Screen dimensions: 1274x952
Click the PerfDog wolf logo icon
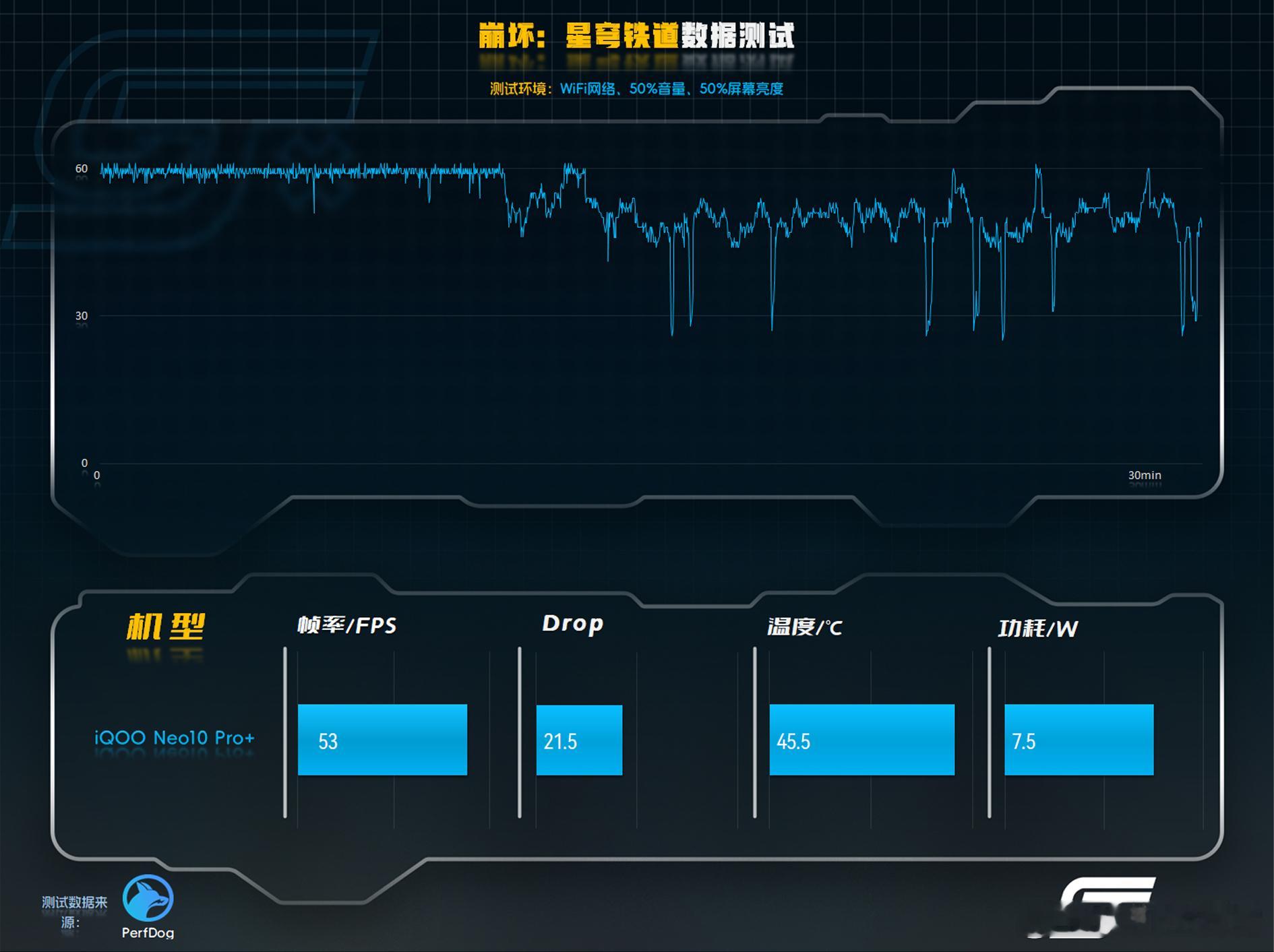pos(148,898)
